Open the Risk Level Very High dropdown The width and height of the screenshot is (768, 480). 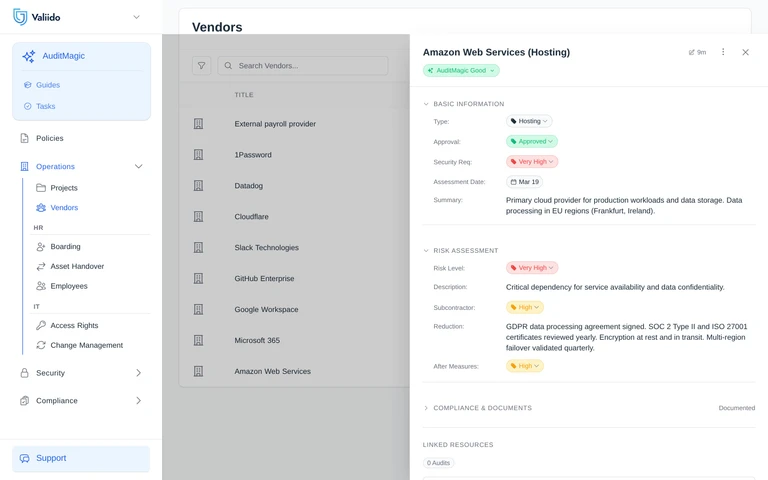click(x=532, y=268)
